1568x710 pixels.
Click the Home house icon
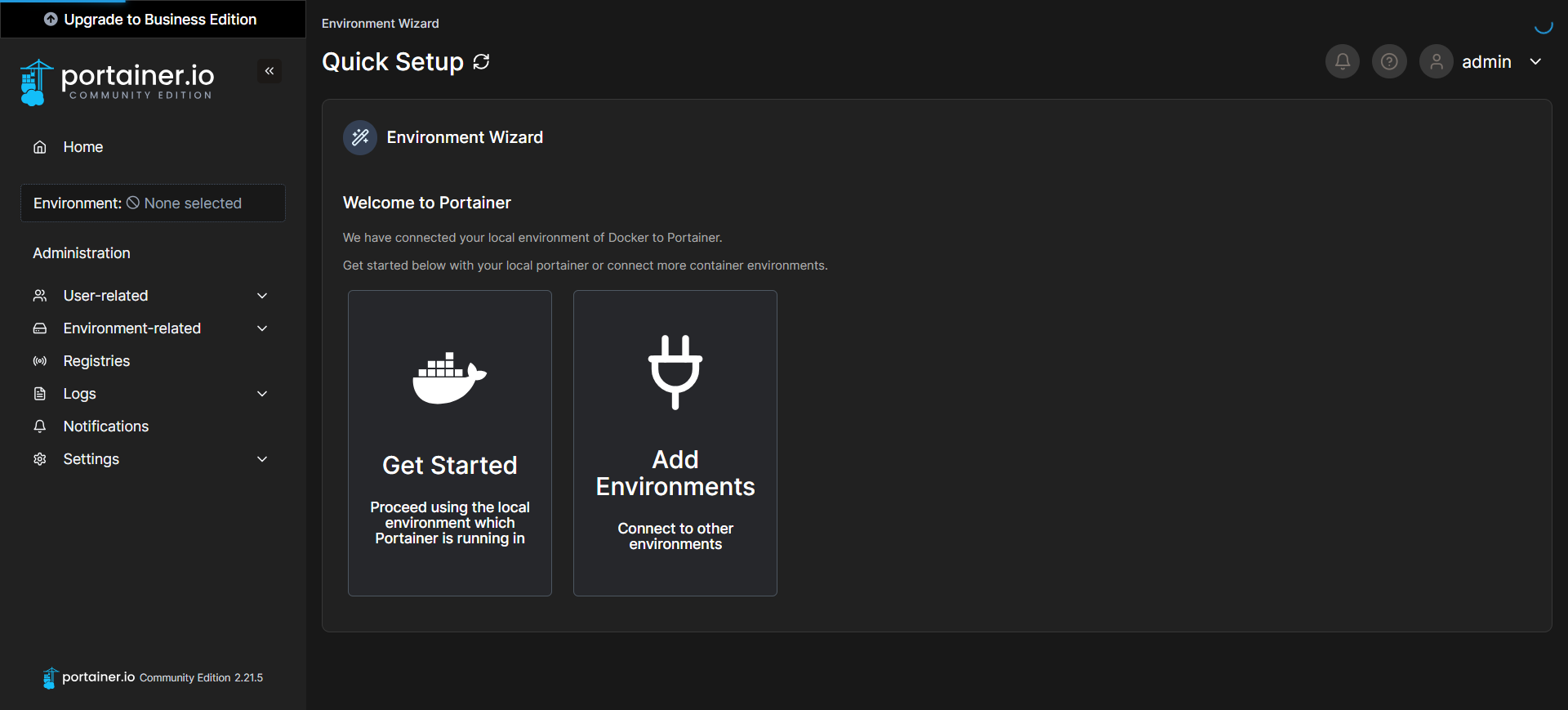pyautogui.click(x=39, y=147)
